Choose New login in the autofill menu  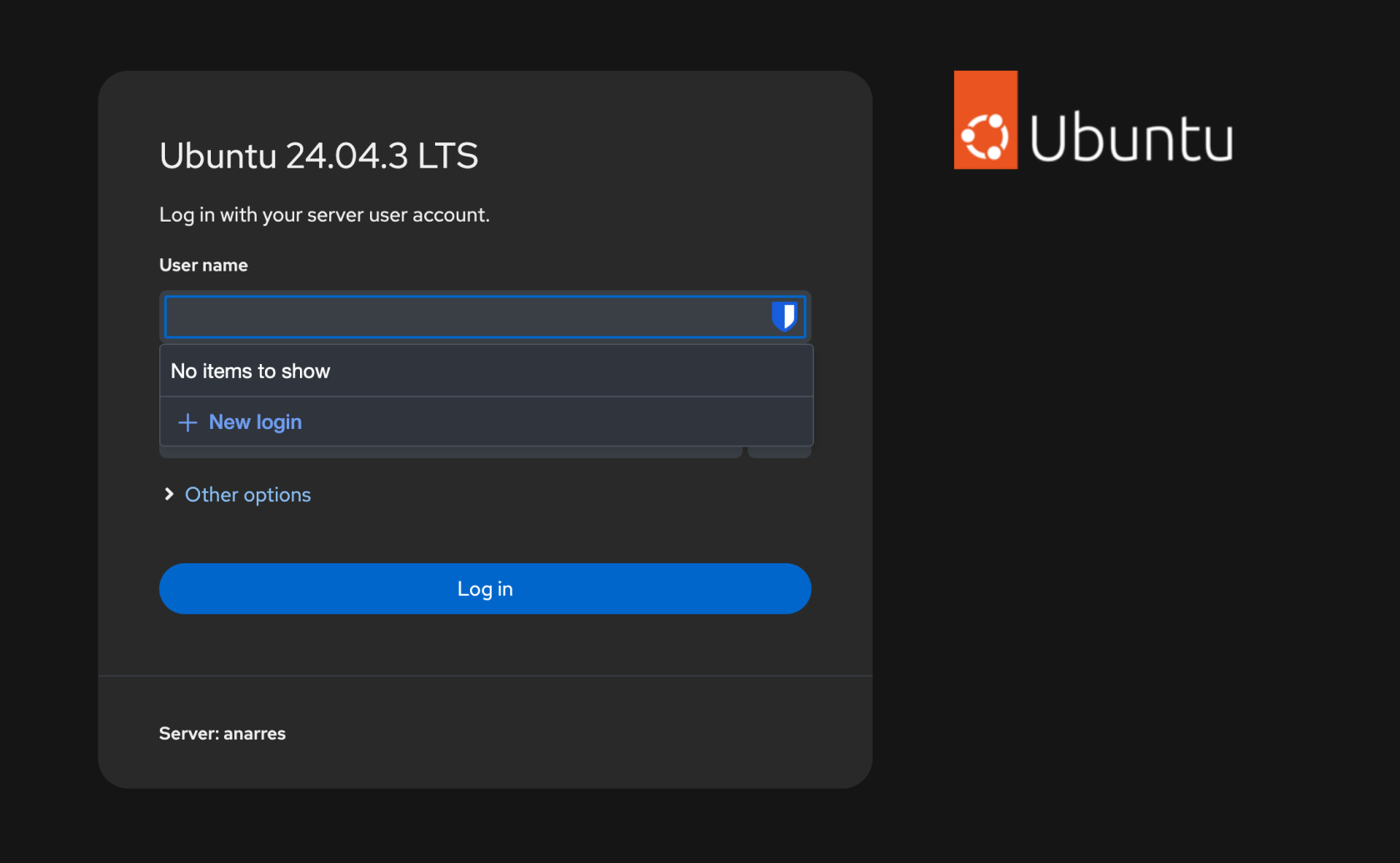click(x=486, y=422)
